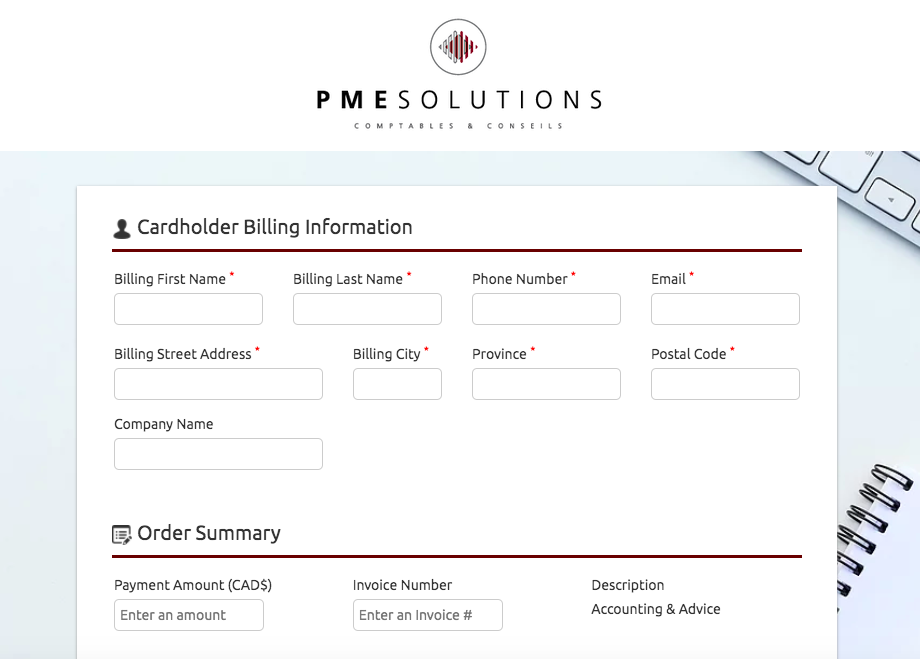
Task: Focus the Billing Street Address field
Action: [x=218, y=384]
